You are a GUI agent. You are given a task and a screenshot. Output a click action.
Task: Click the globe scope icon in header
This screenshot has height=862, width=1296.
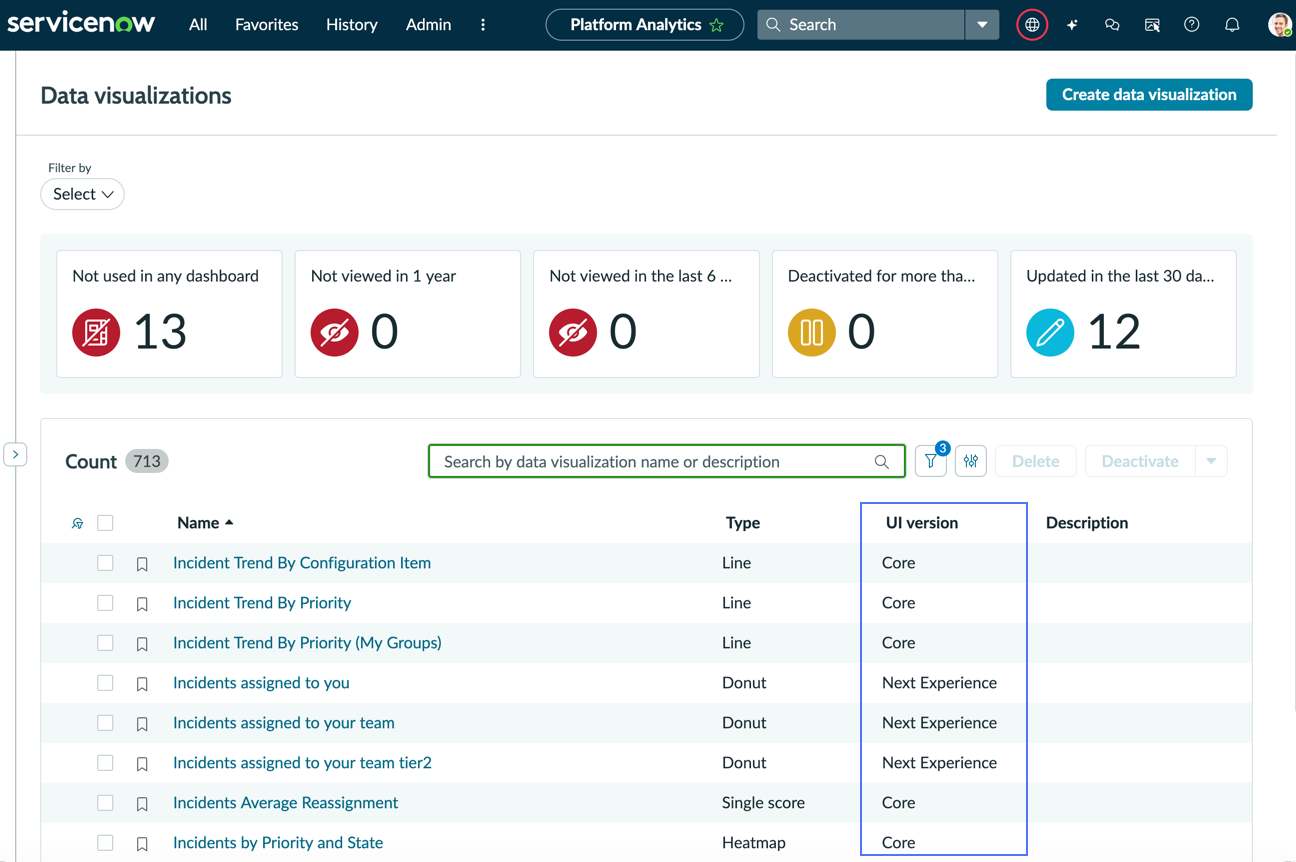click(x=1032, y=24)
